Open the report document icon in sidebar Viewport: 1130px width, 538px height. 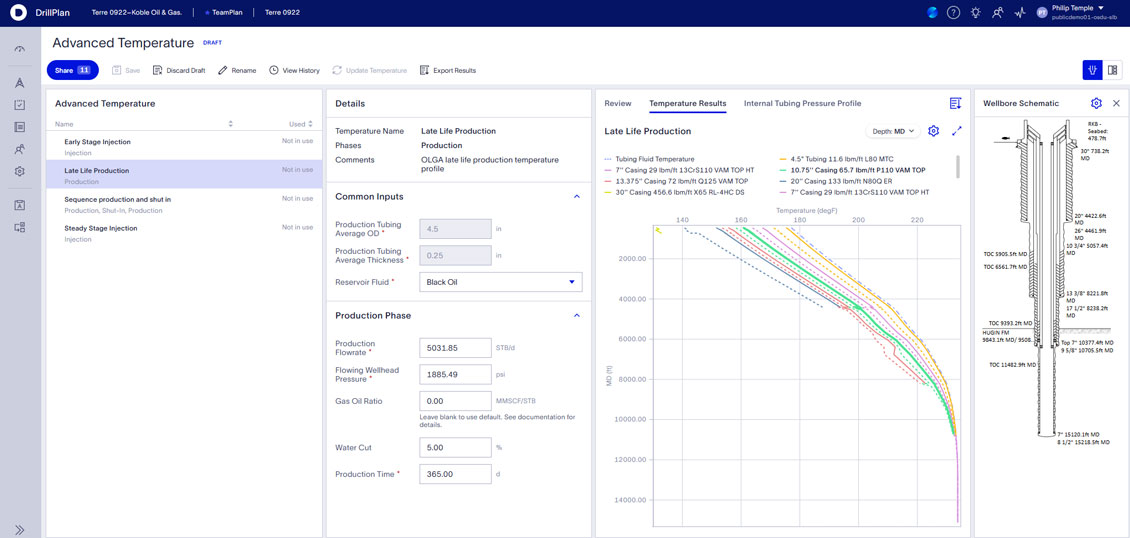19,127
